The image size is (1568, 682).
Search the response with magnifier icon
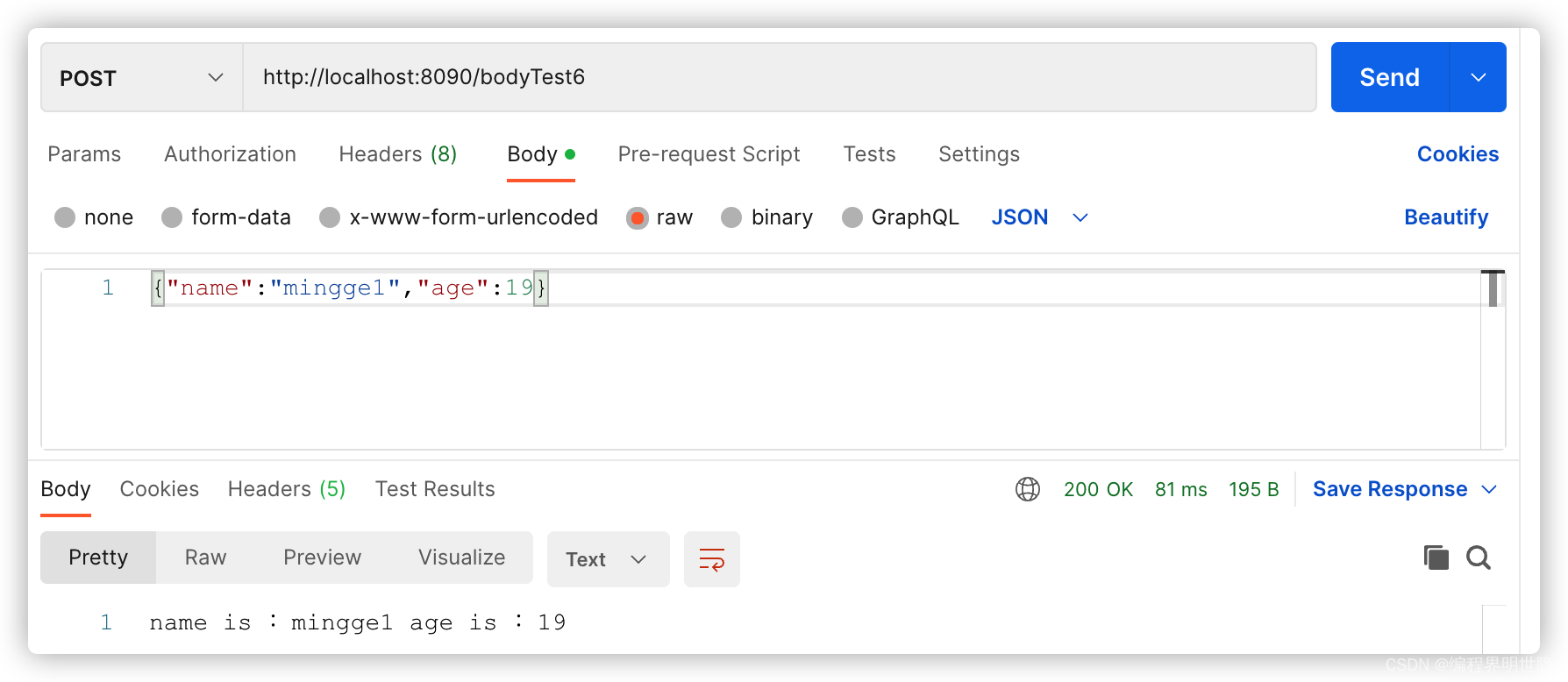tap(1479, 558)
